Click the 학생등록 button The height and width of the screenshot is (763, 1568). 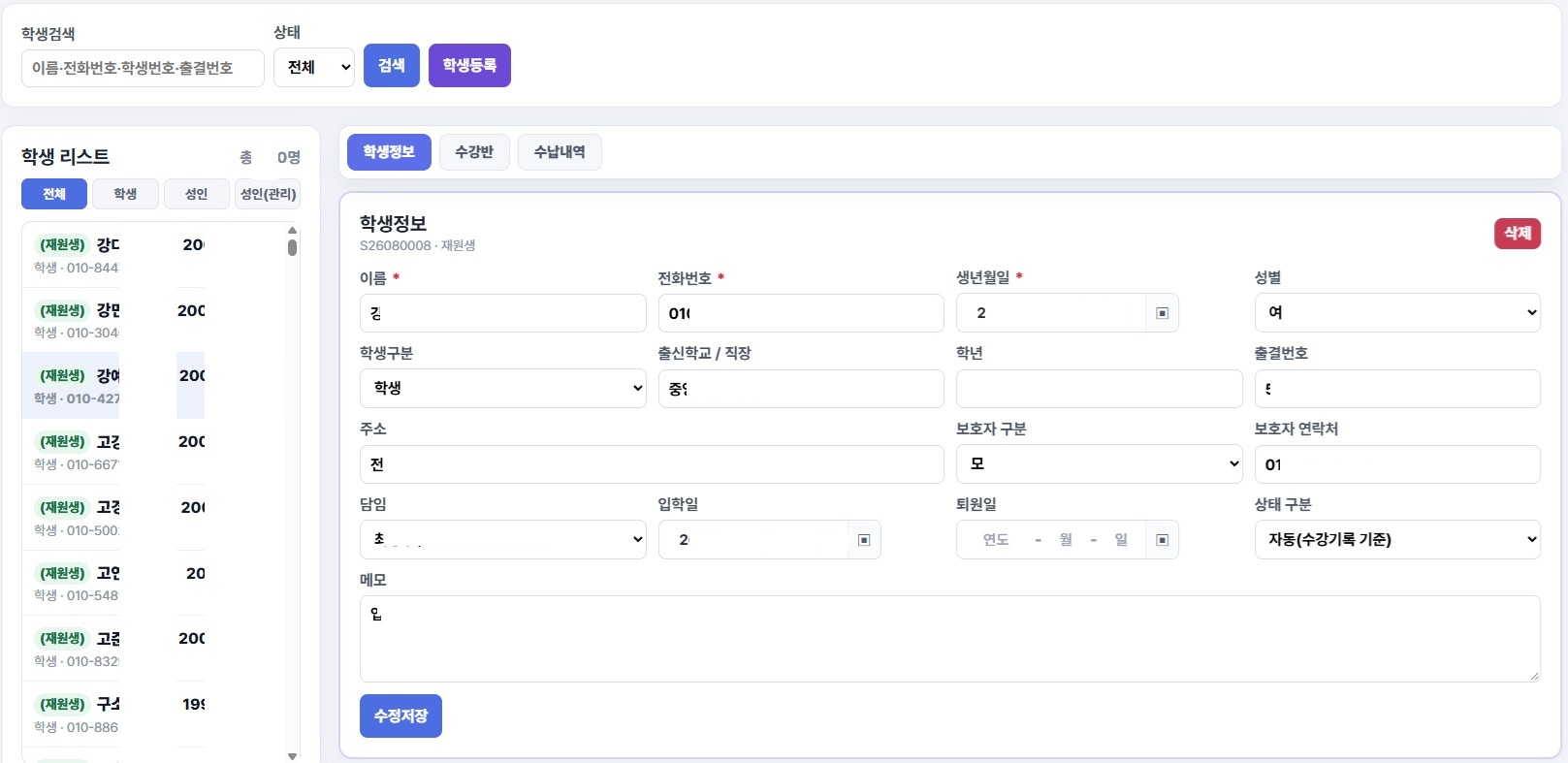469,65
